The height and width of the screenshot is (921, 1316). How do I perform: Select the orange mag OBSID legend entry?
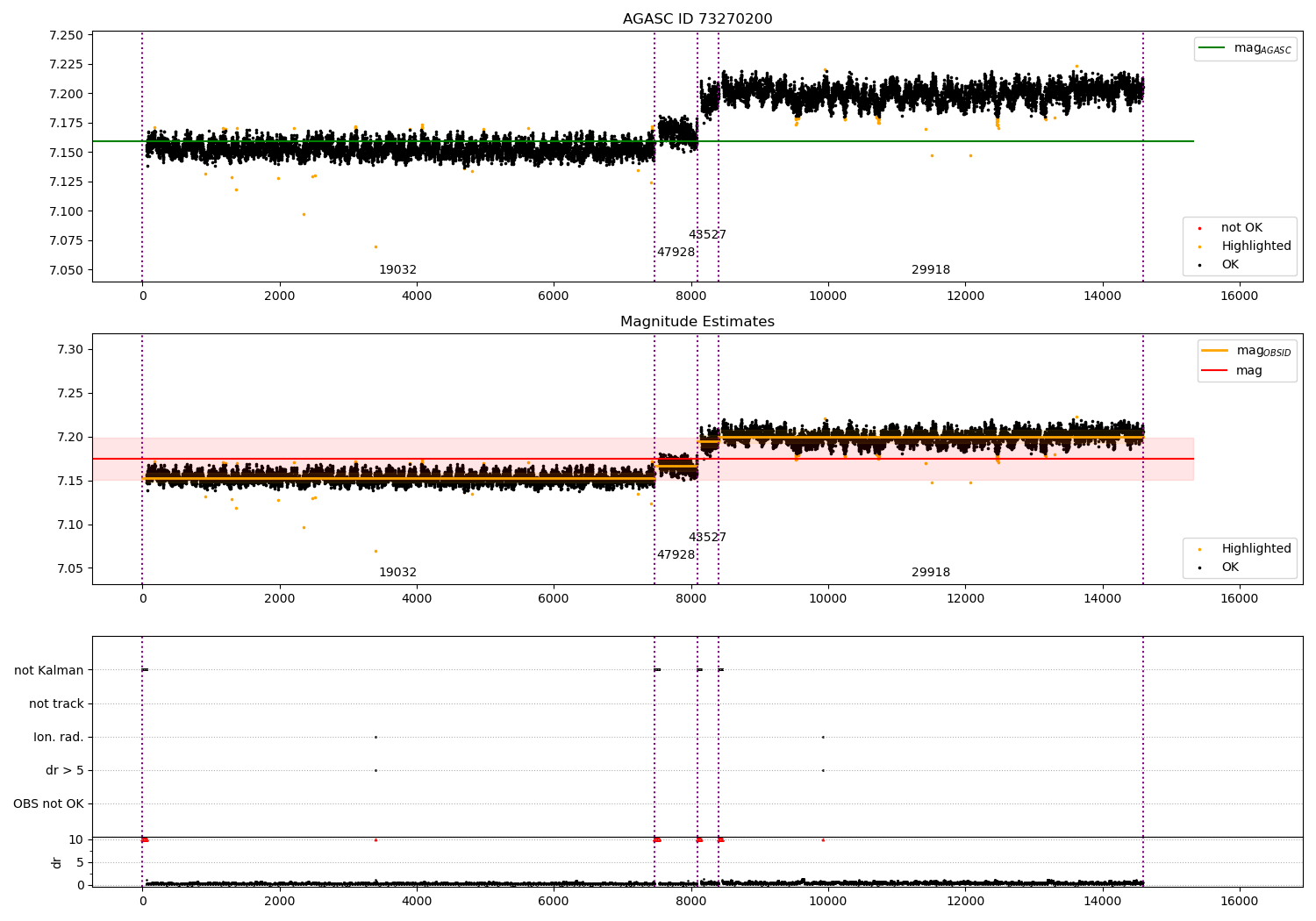1246,351
